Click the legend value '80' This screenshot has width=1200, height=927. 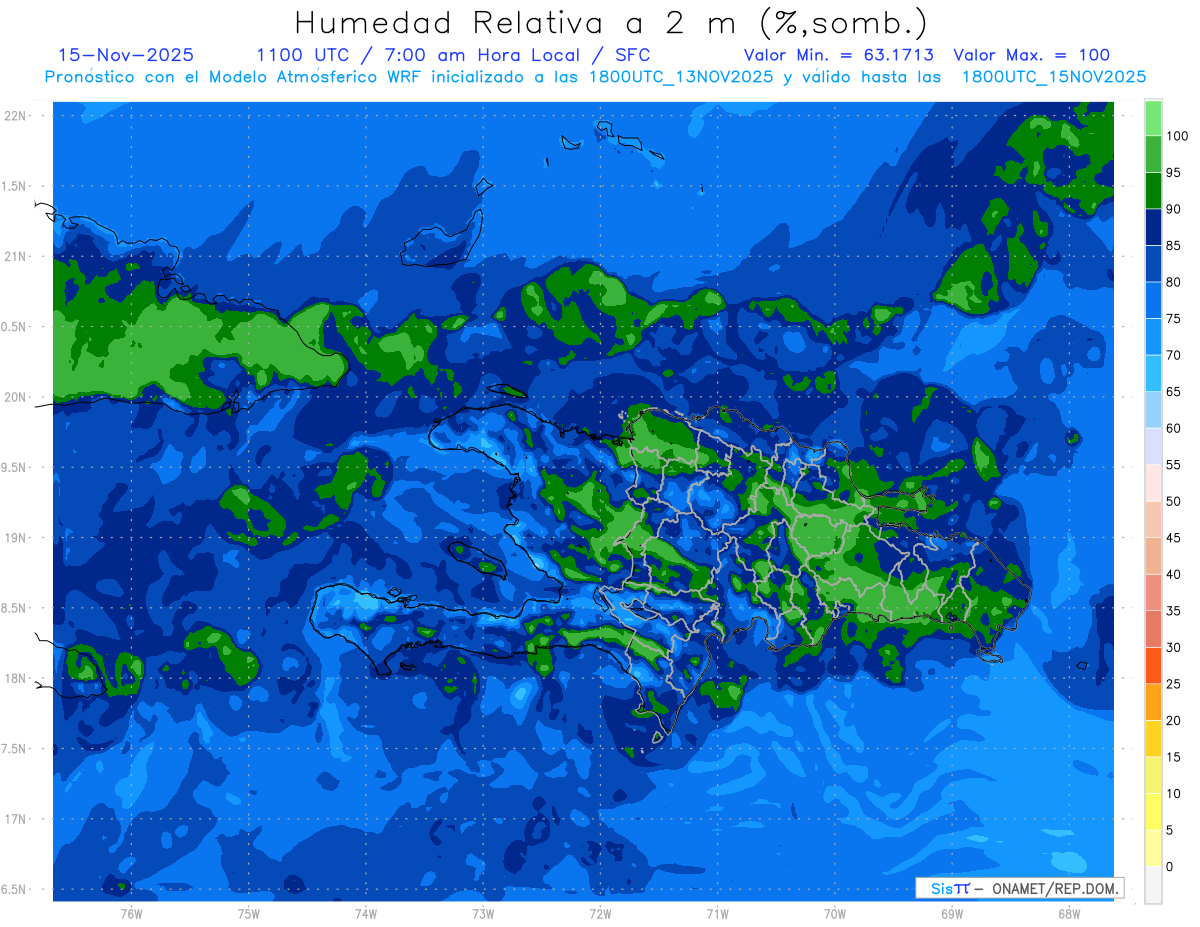[1173, 282]
